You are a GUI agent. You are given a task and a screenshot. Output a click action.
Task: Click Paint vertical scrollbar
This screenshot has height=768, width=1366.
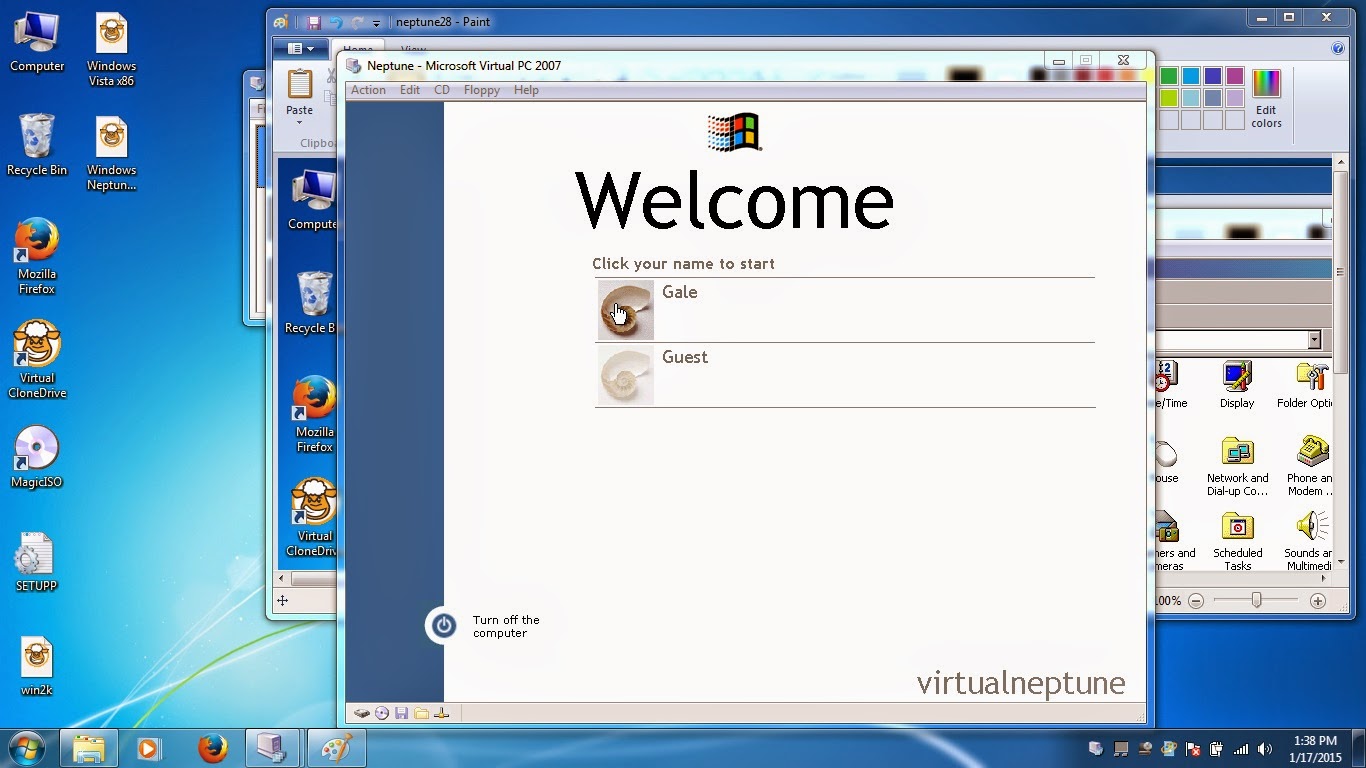[x=1341, y=362]
